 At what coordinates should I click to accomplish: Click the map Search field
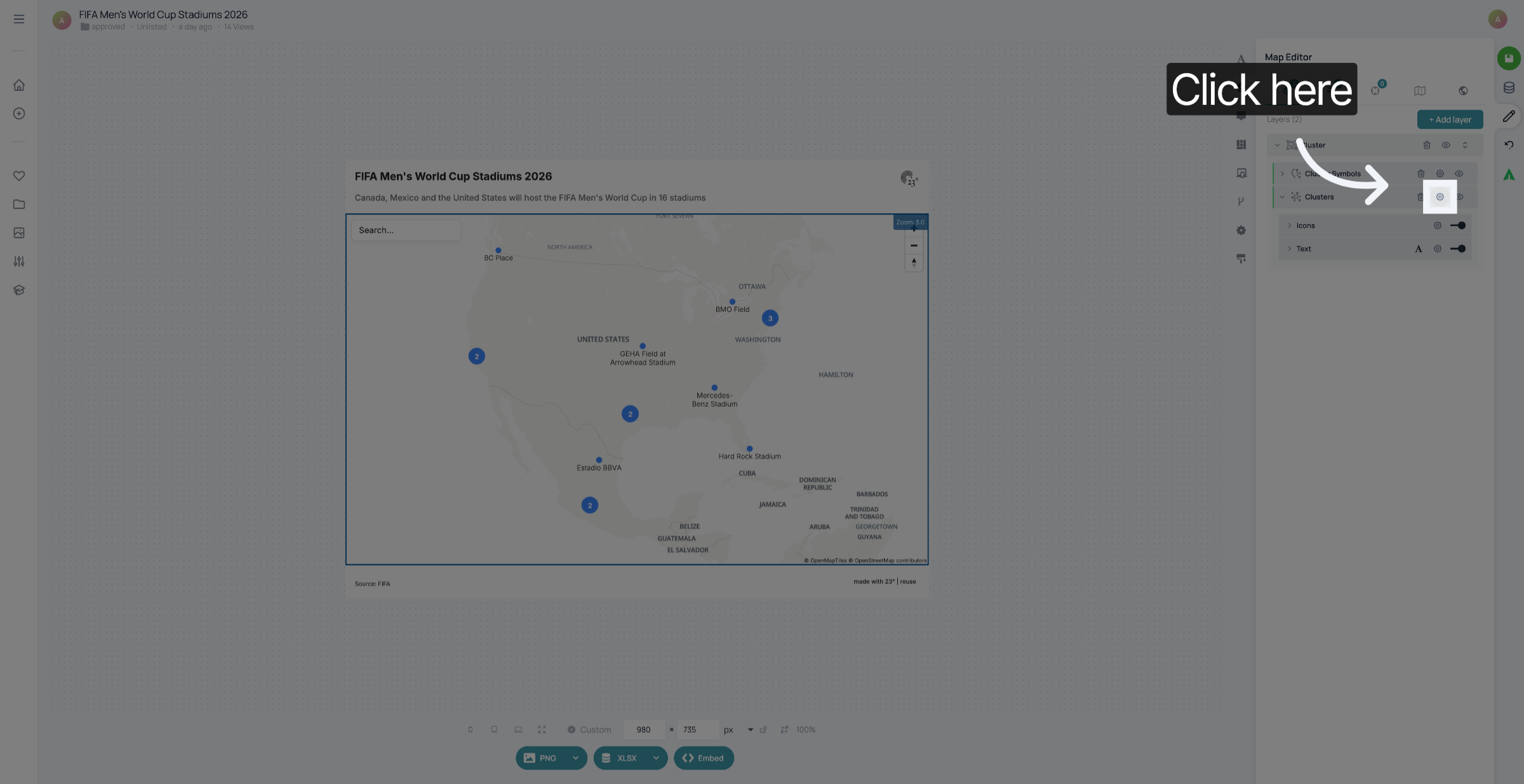(406, 230)
